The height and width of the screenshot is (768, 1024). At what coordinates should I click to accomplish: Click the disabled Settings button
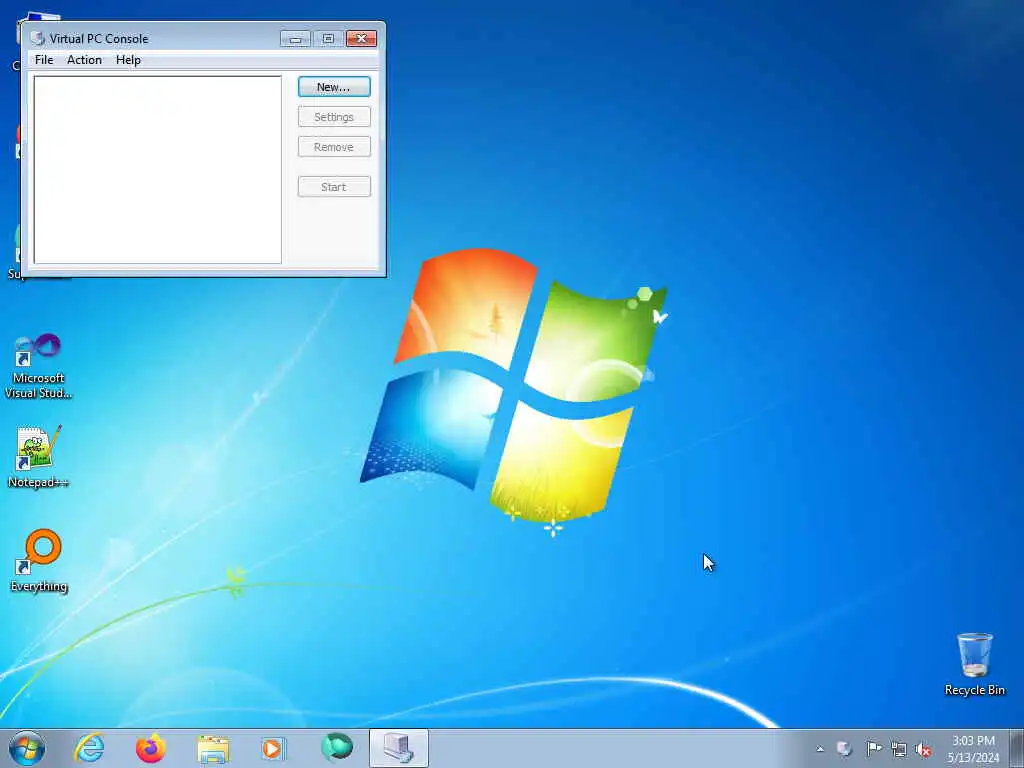click(334, 117)
